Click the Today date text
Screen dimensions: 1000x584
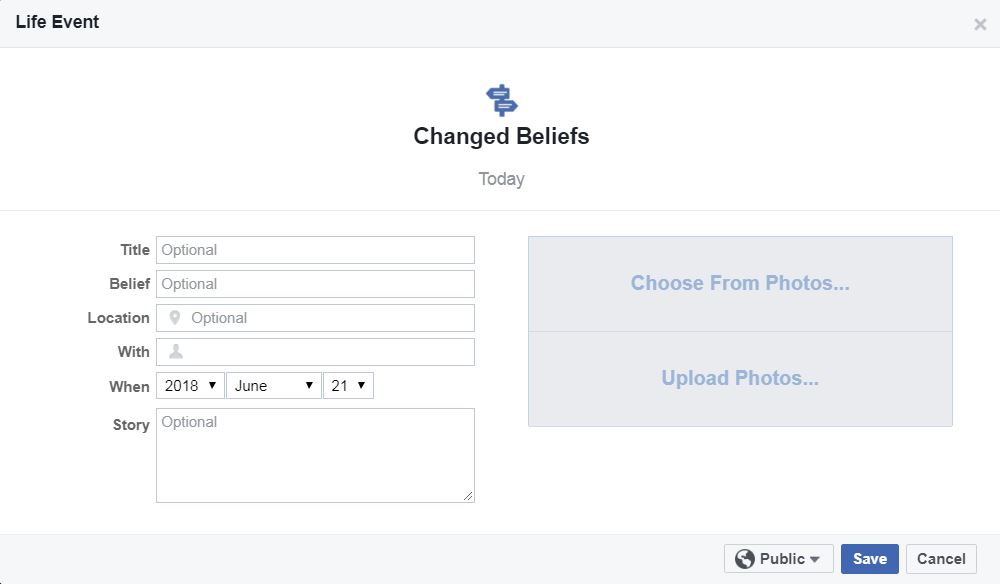click(501, 179)
